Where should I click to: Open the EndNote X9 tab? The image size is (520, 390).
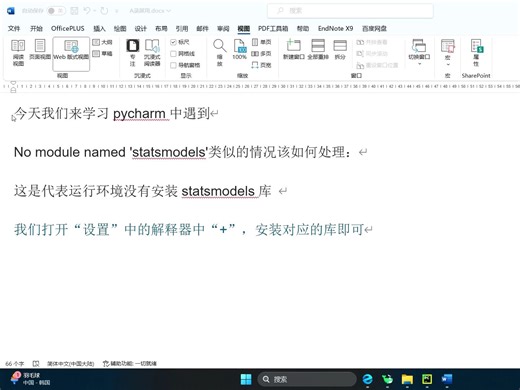pyautogui.click(x=335, y=28)
